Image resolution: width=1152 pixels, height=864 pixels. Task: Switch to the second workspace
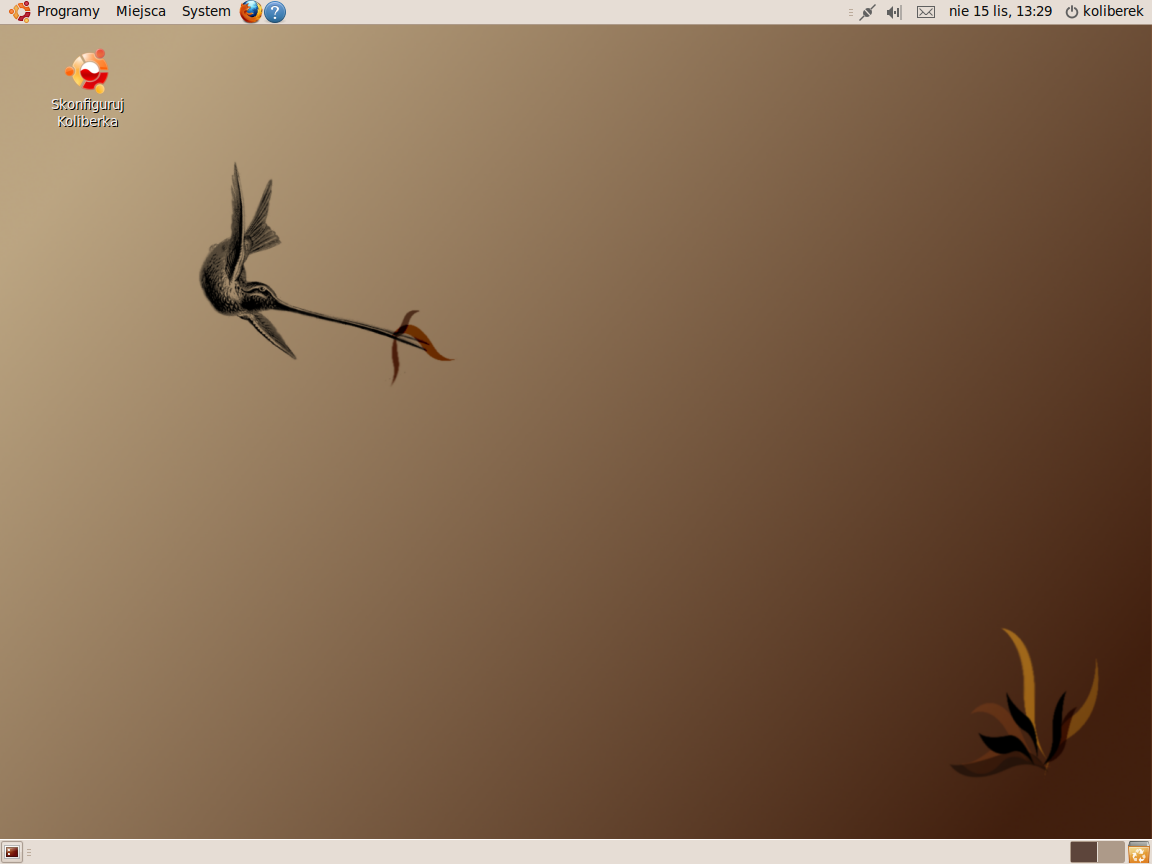(1111, 852)
